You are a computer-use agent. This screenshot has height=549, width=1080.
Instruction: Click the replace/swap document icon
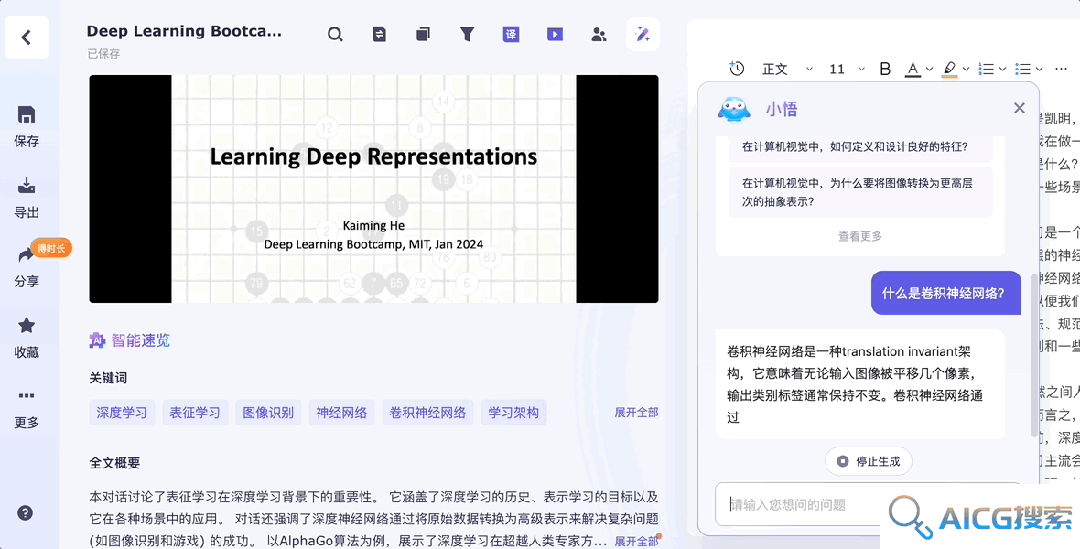point(379,34)
